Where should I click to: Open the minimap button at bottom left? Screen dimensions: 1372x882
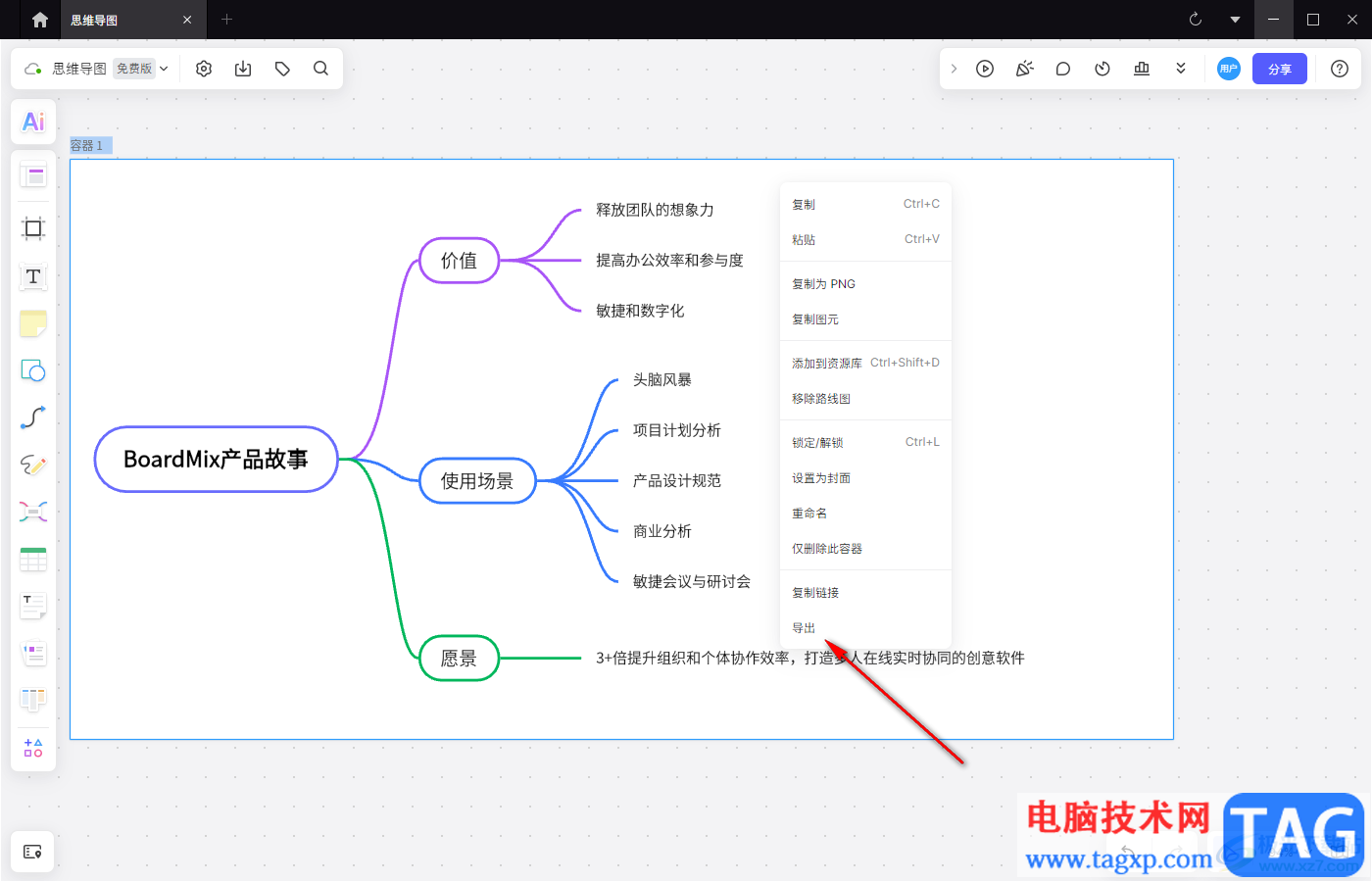click(32, 852)
